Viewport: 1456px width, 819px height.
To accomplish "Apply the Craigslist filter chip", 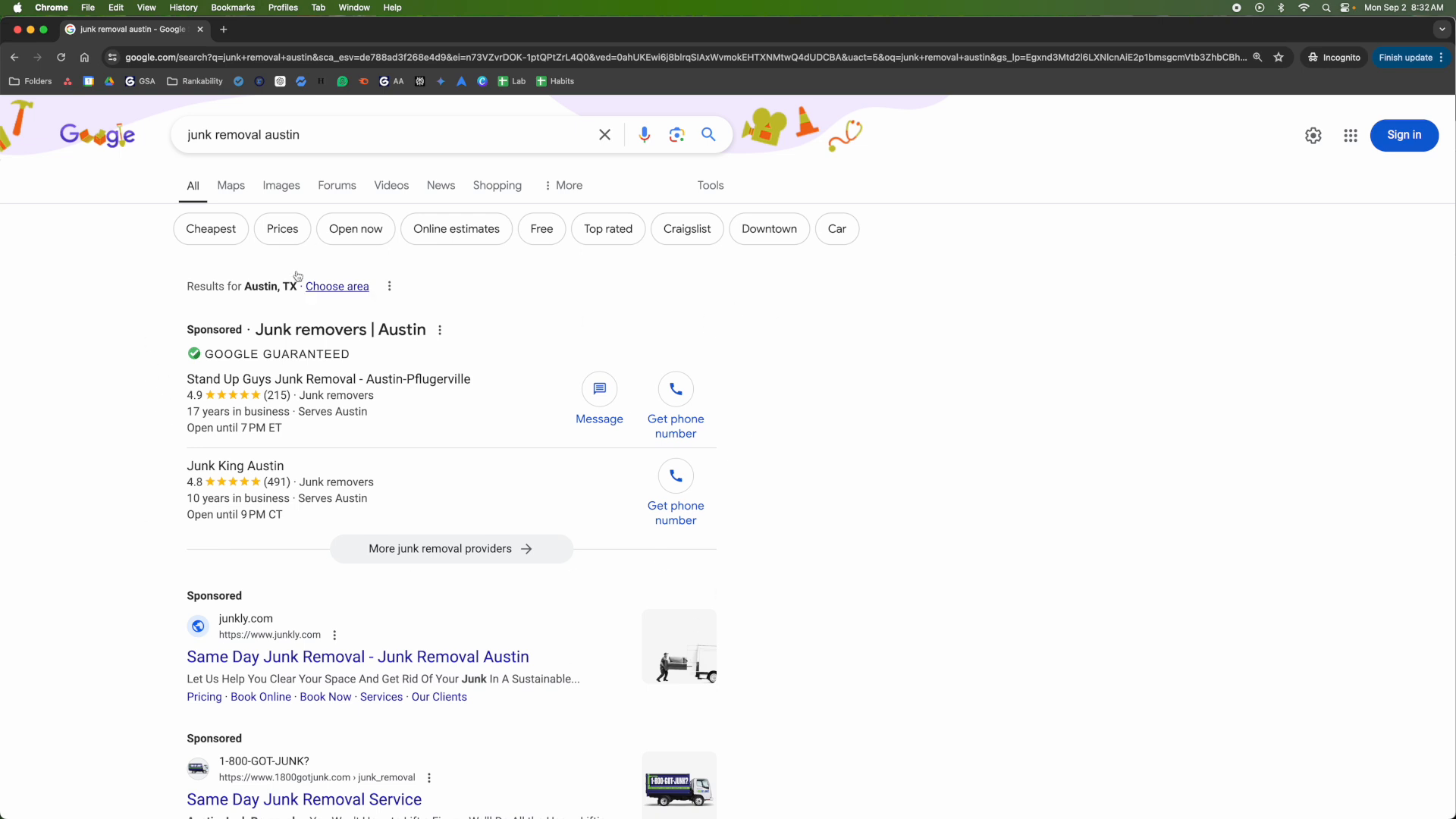I will click(x=687, y=229).
